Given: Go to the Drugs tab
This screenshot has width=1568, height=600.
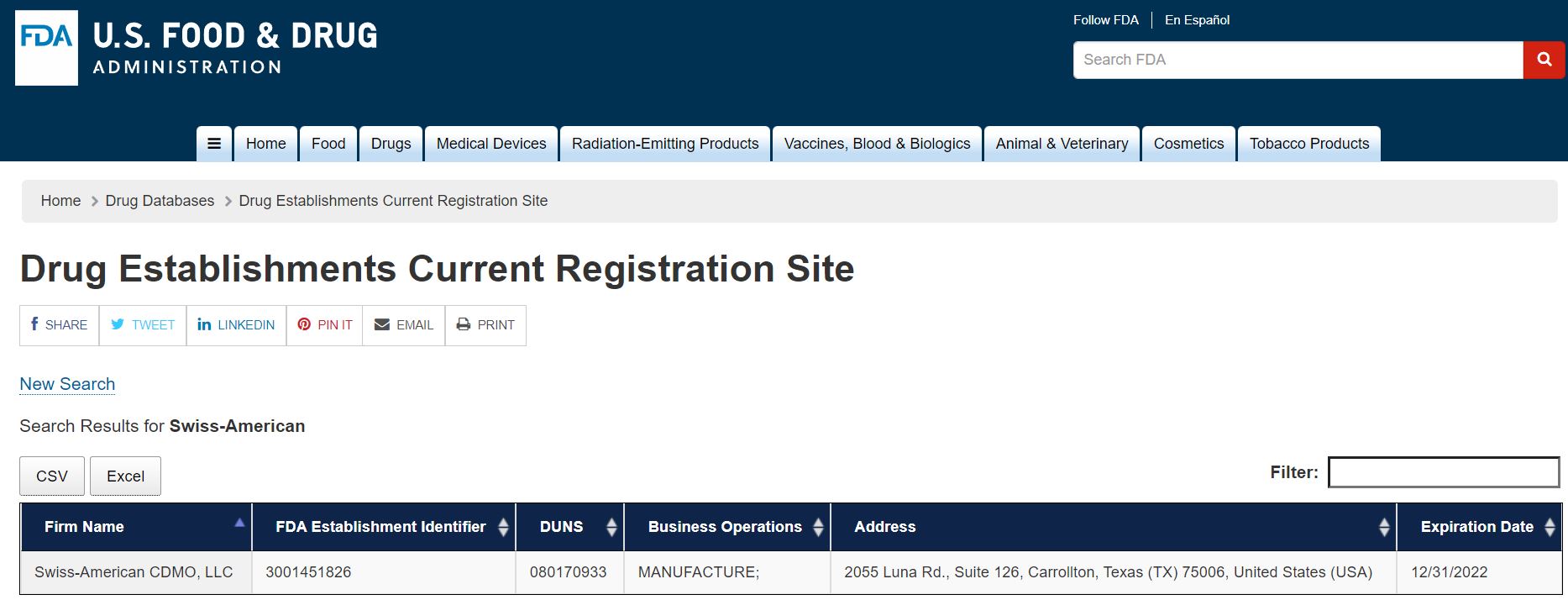Looking at the screenshot, I should click(x=391, y=144).
